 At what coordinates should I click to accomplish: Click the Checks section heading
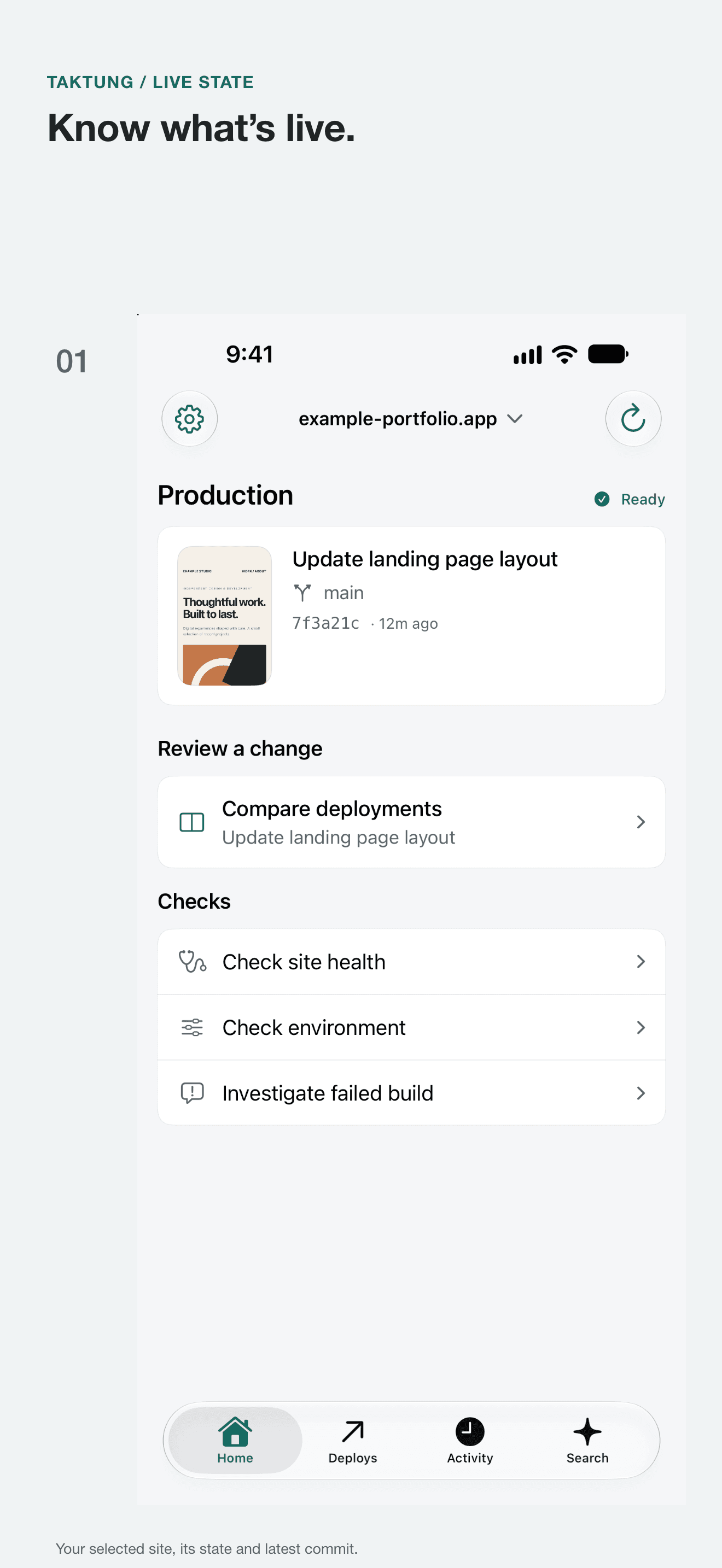(194, 902)
